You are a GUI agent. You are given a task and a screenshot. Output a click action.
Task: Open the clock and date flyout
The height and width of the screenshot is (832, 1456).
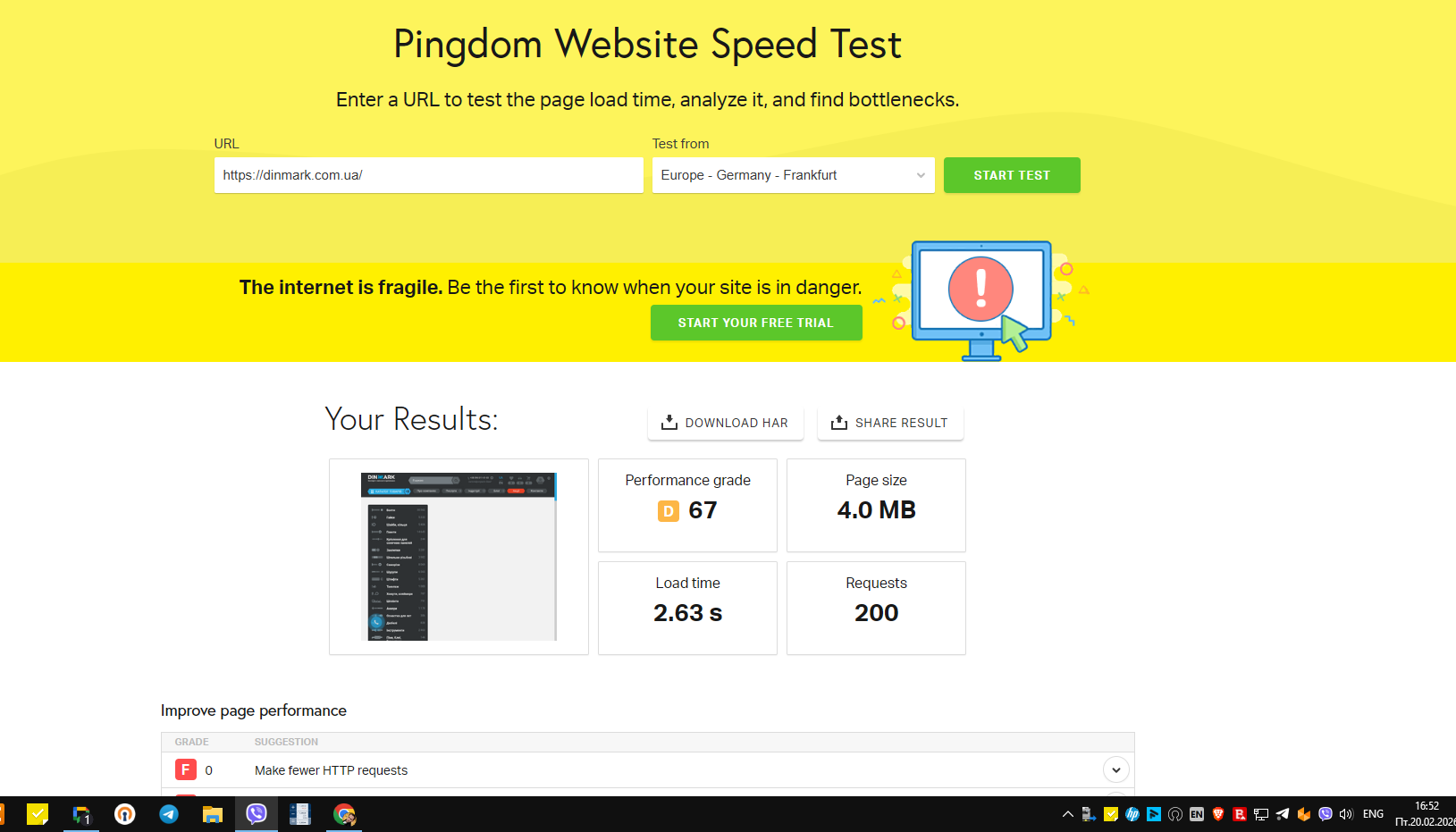click(1425, 814)
